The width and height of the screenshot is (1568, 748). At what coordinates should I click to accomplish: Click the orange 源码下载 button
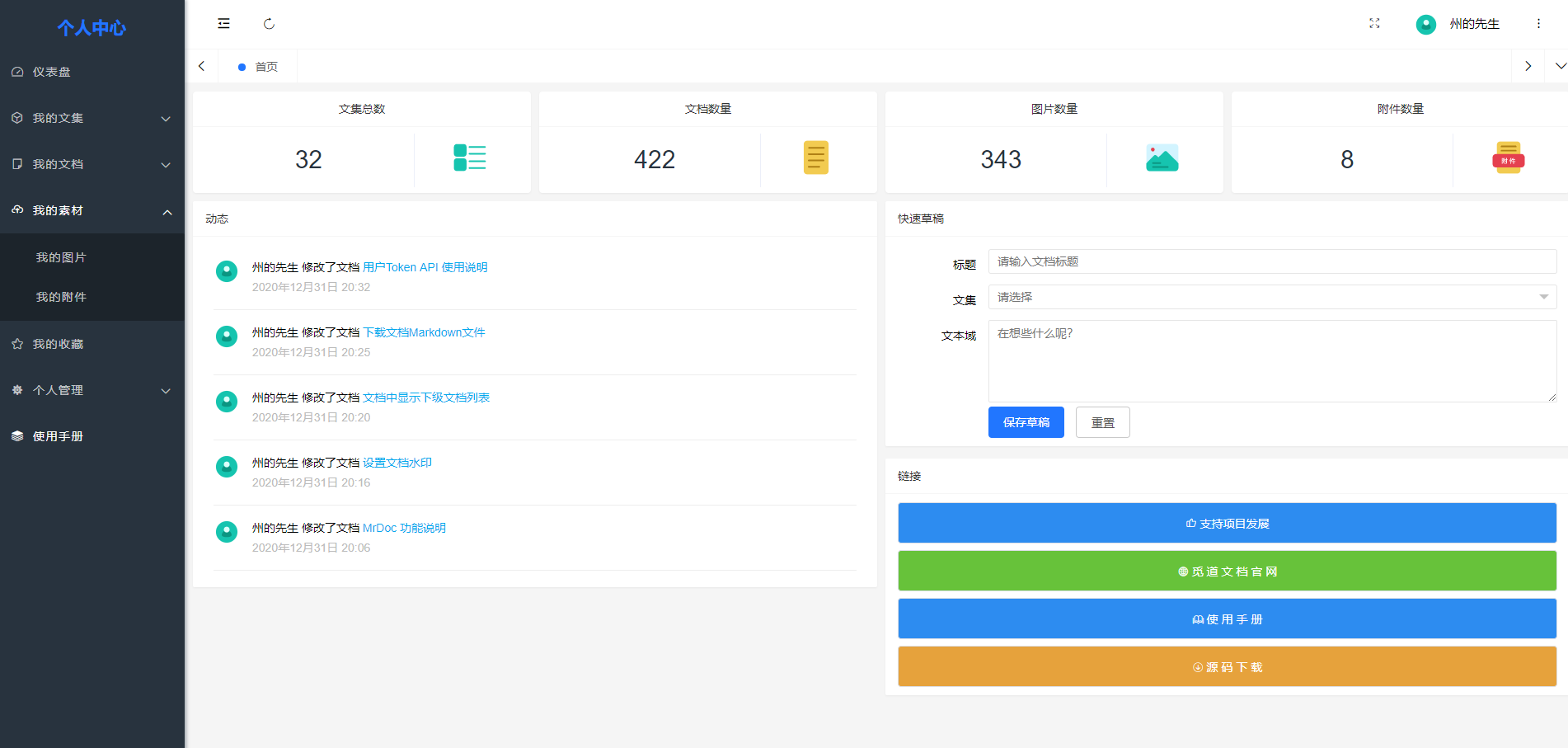click(1227, 666)
